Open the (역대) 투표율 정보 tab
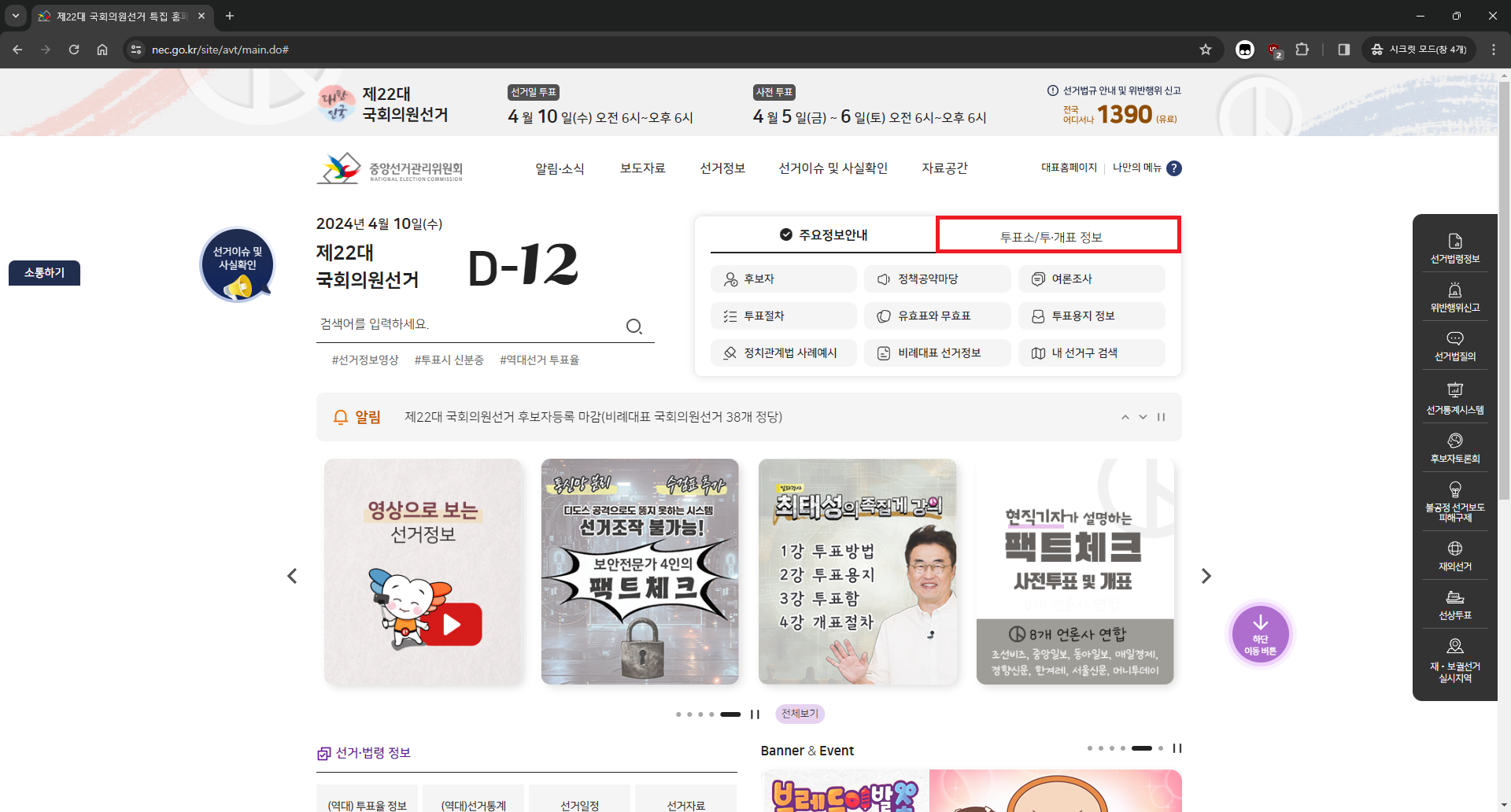This screenshot has height=812, width=1511. click(367, 799)
